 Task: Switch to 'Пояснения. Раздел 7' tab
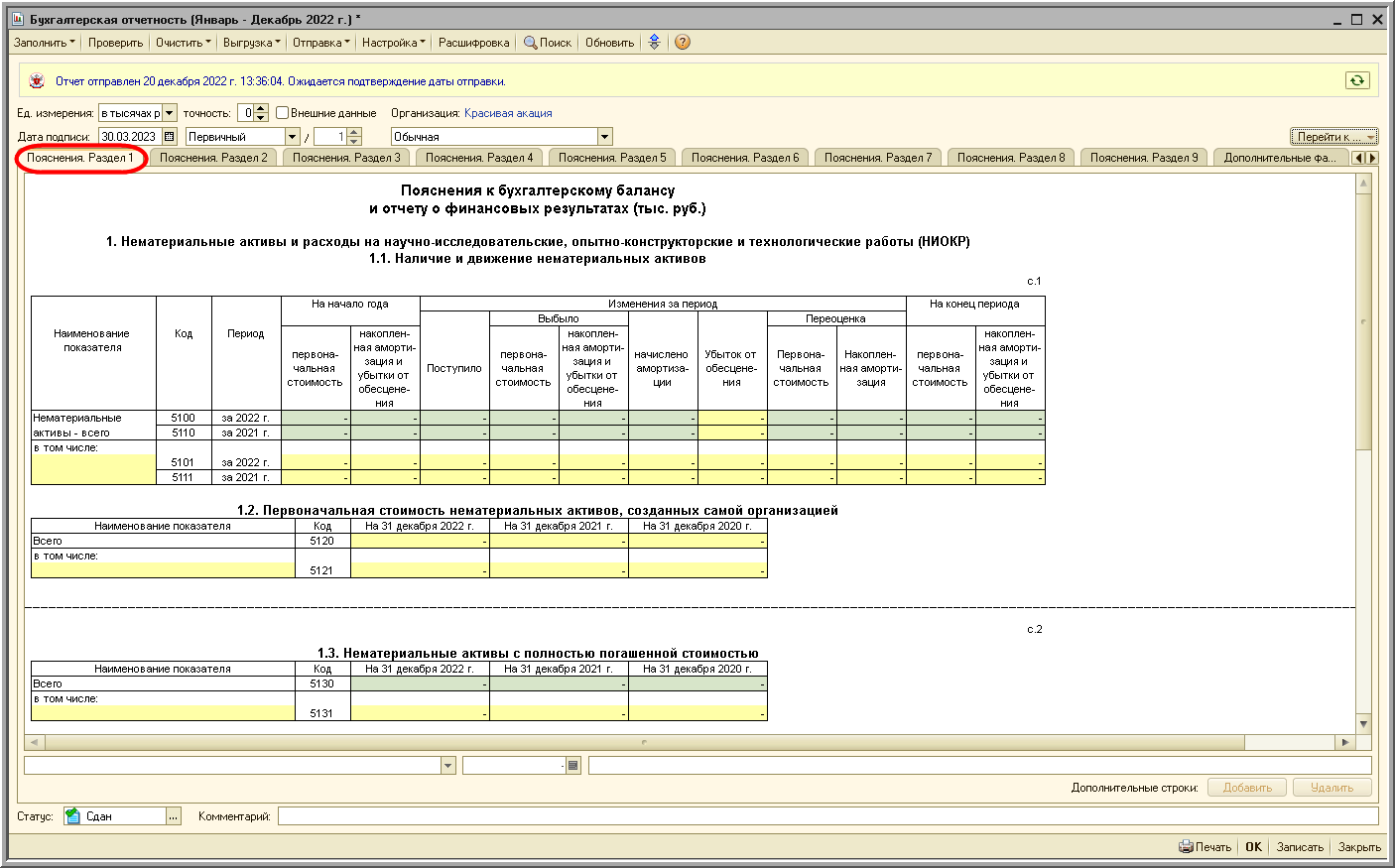pyautogui.click(x=878, y=158)
